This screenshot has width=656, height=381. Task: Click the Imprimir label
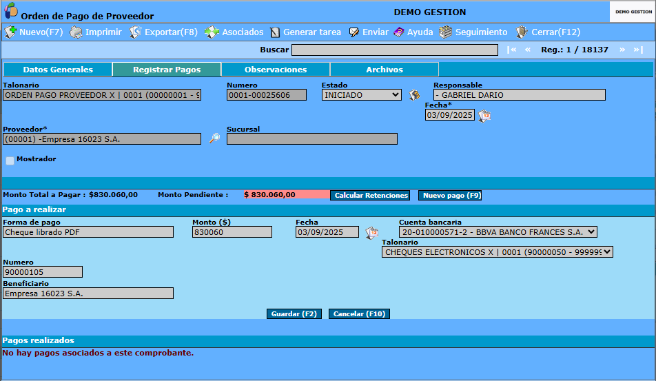[x=103, y=32]
